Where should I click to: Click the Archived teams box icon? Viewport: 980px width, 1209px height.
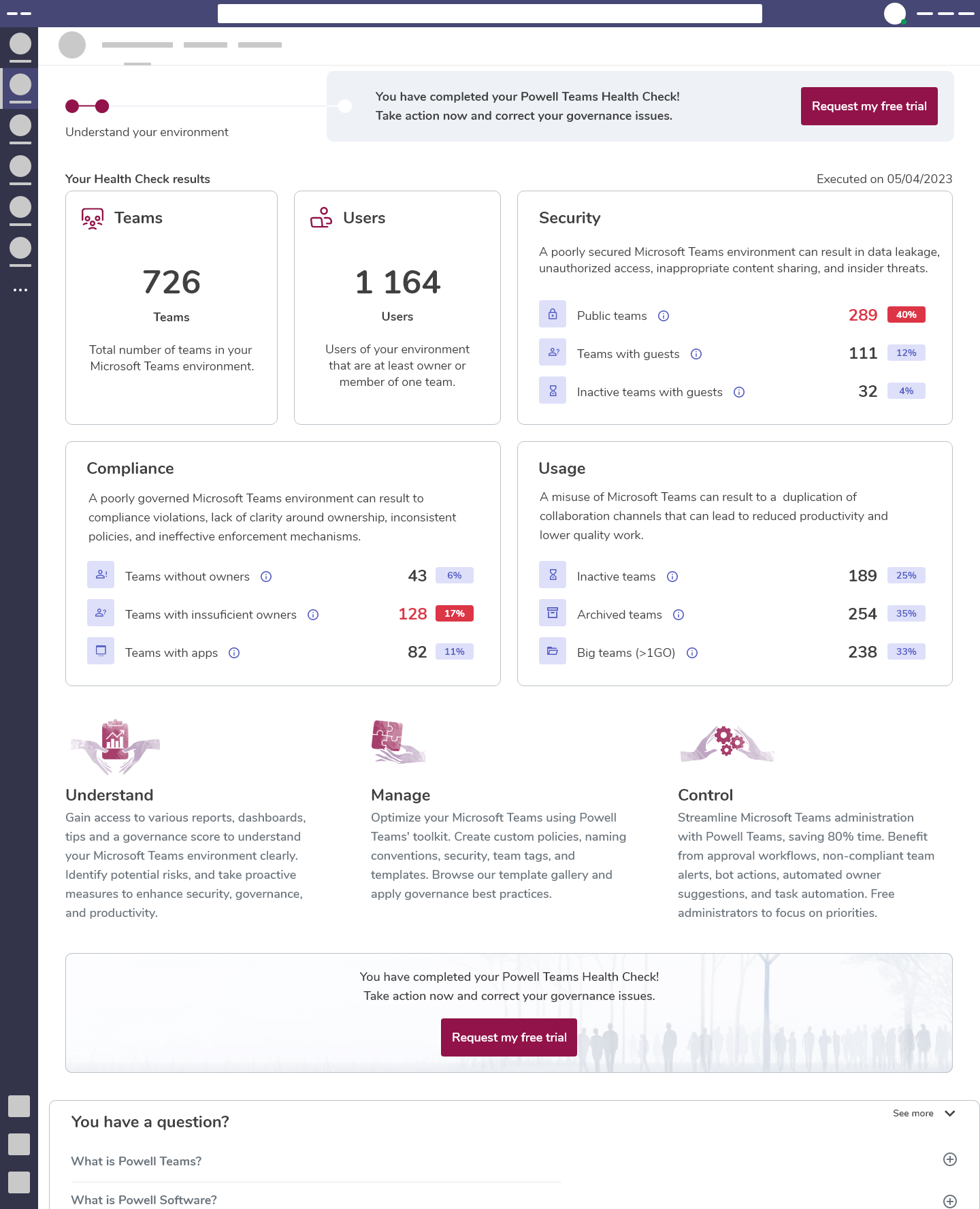553,613
